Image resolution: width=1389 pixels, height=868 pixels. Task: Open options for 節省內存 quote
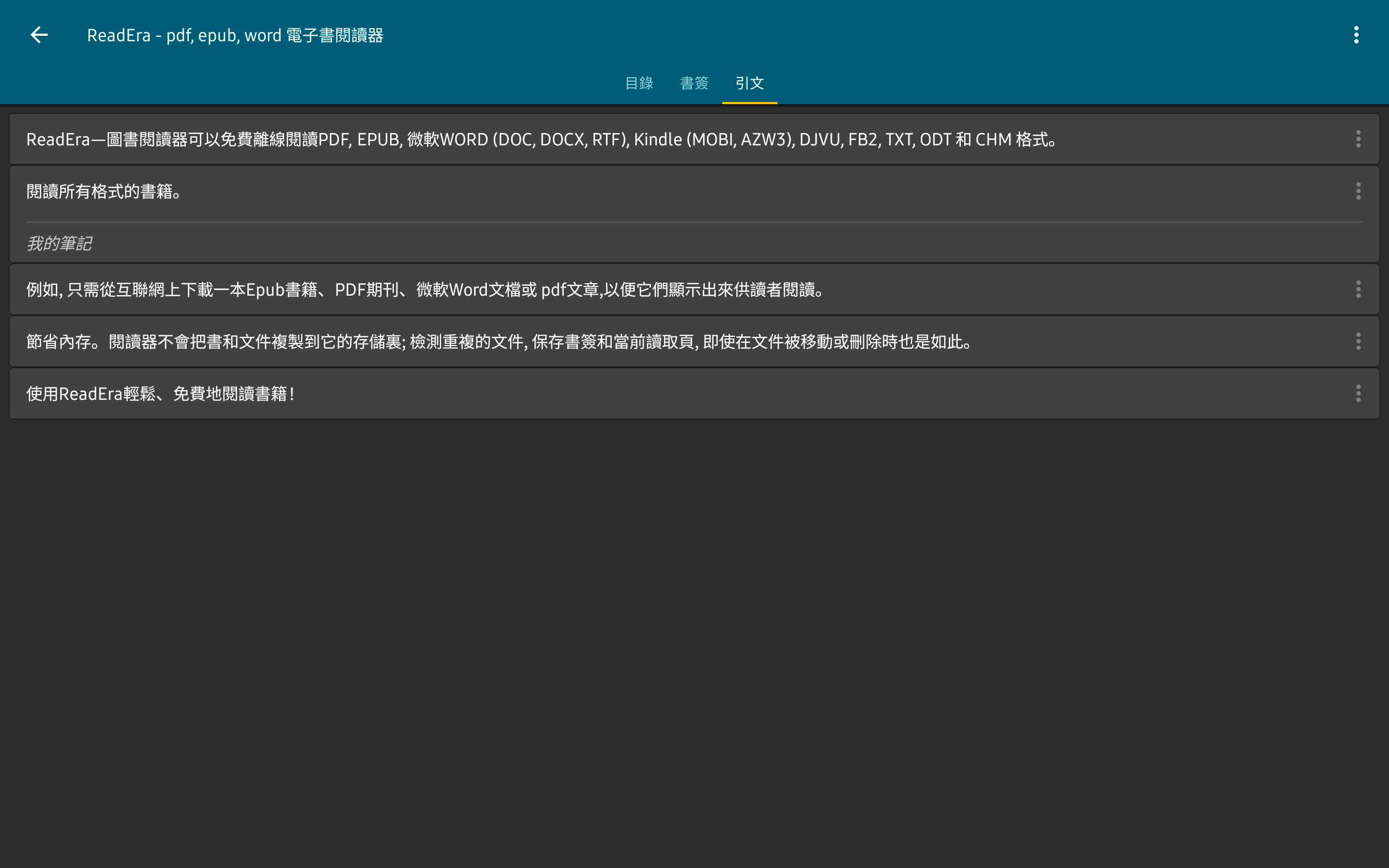coord(1358,342)
